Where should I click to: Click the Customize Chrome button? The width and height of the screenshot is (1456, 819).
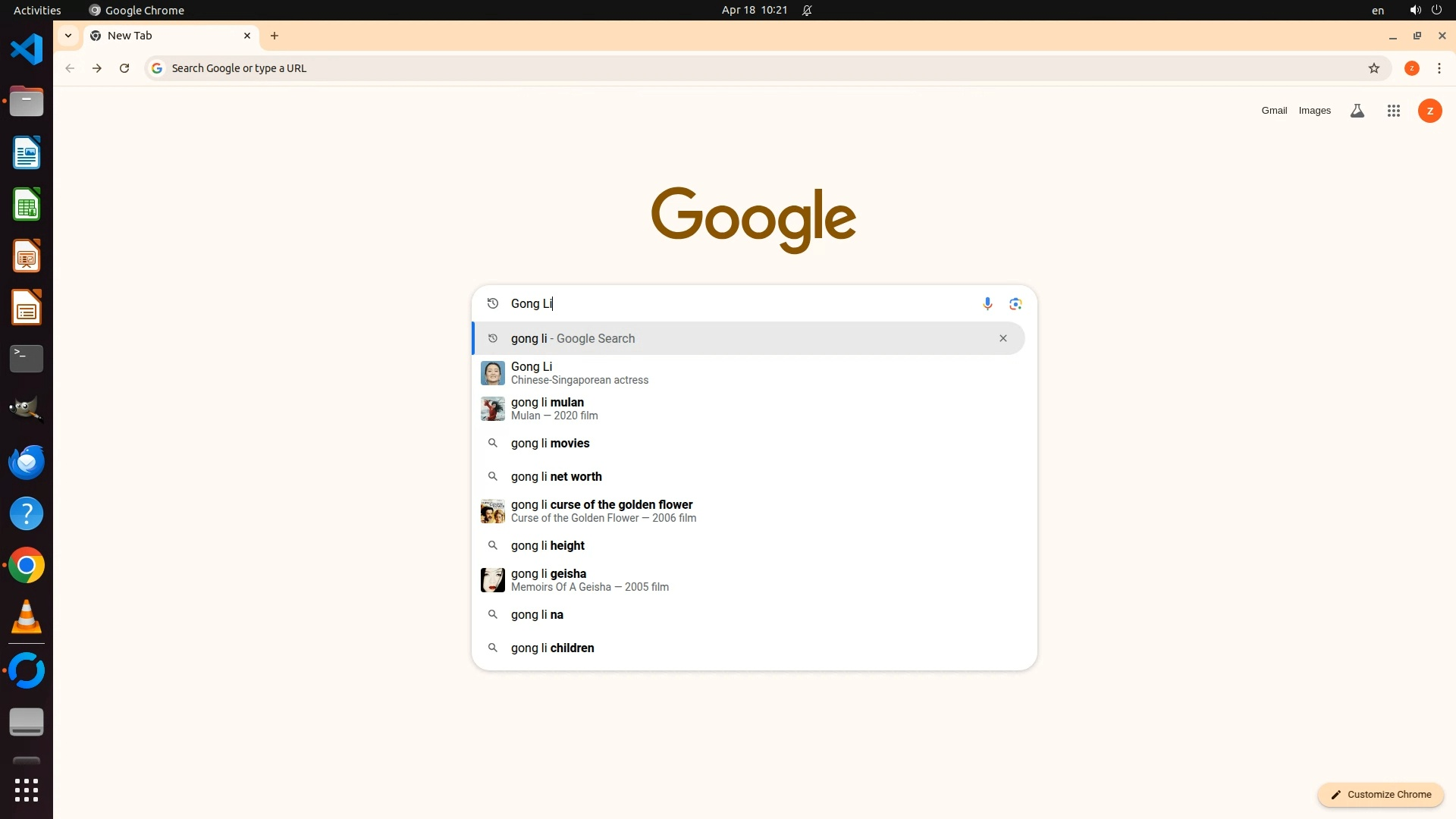(1381, 794)
